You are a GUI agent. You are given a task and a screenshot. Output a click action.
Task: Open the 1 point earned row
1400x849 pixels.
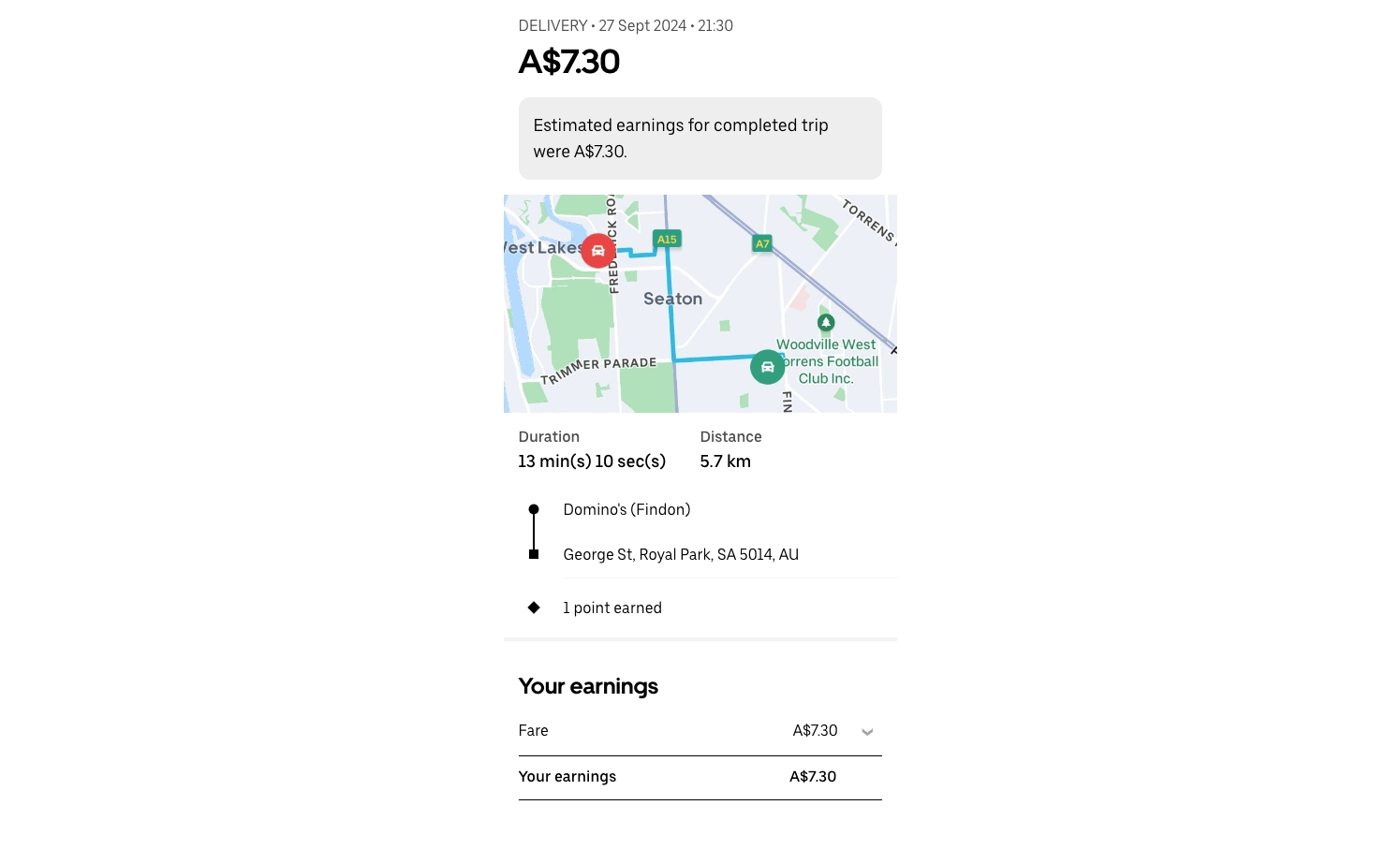pos(700,607)
